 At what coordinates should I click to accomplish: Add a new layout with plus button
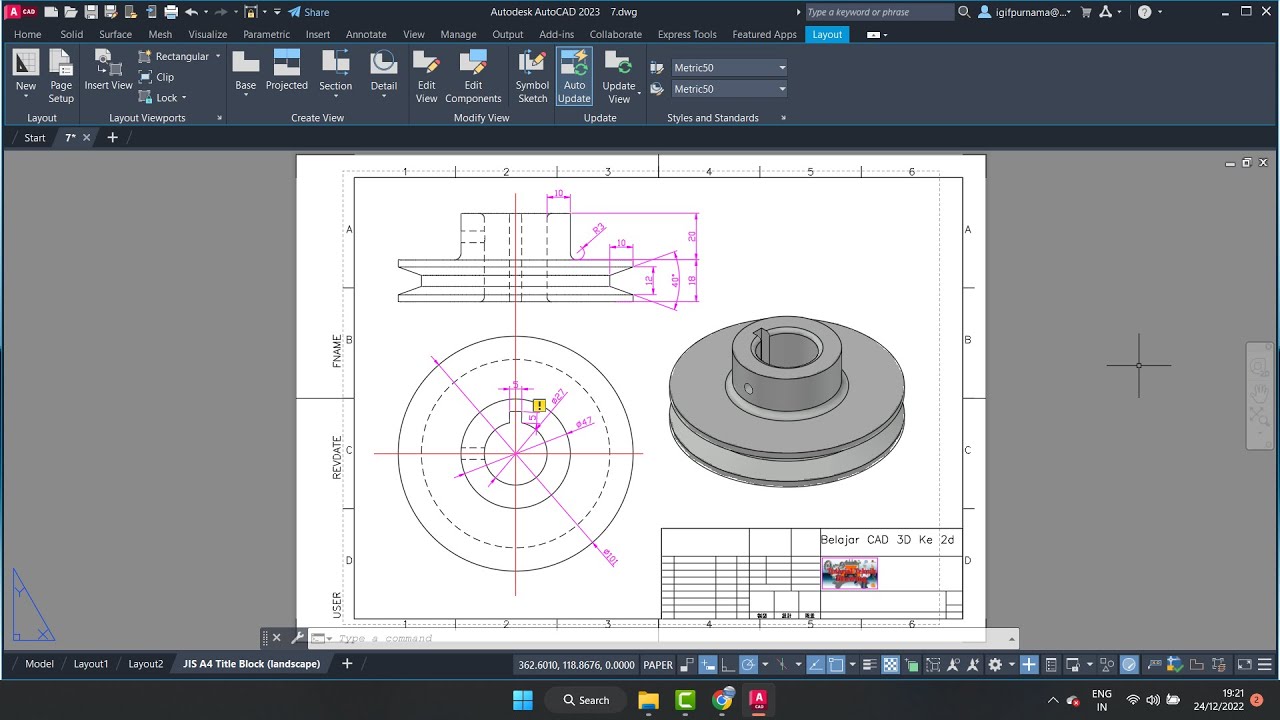point(347,664)
